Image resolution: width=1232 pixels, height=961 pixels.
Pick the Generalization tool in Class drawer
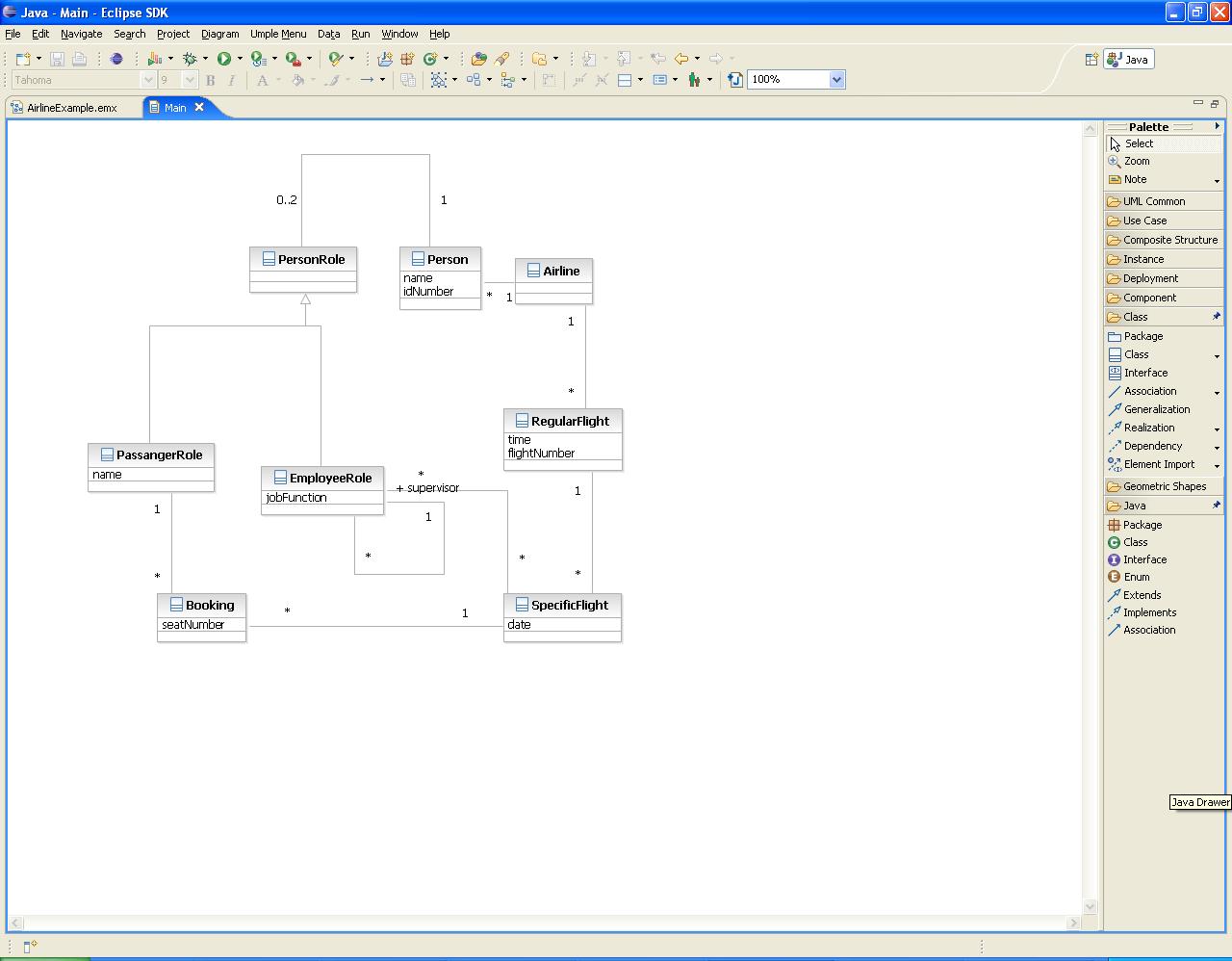click(1156, 409)
